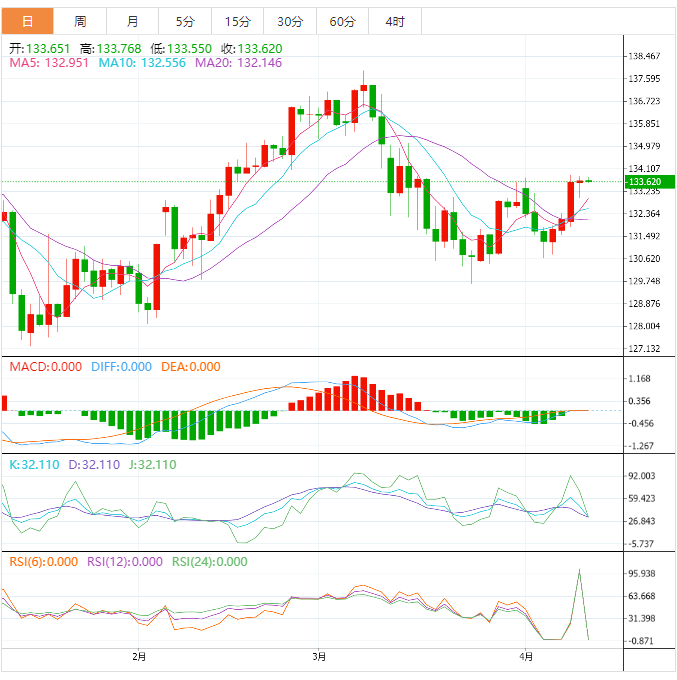Click the RSI(12):0.000 label
Screen dimensions: 677x680
(125, 562)
